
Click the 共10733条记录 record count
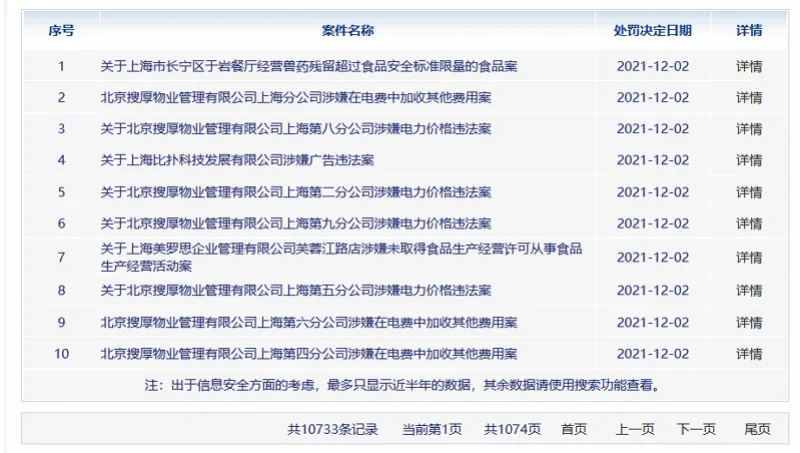tap(333, 430)
